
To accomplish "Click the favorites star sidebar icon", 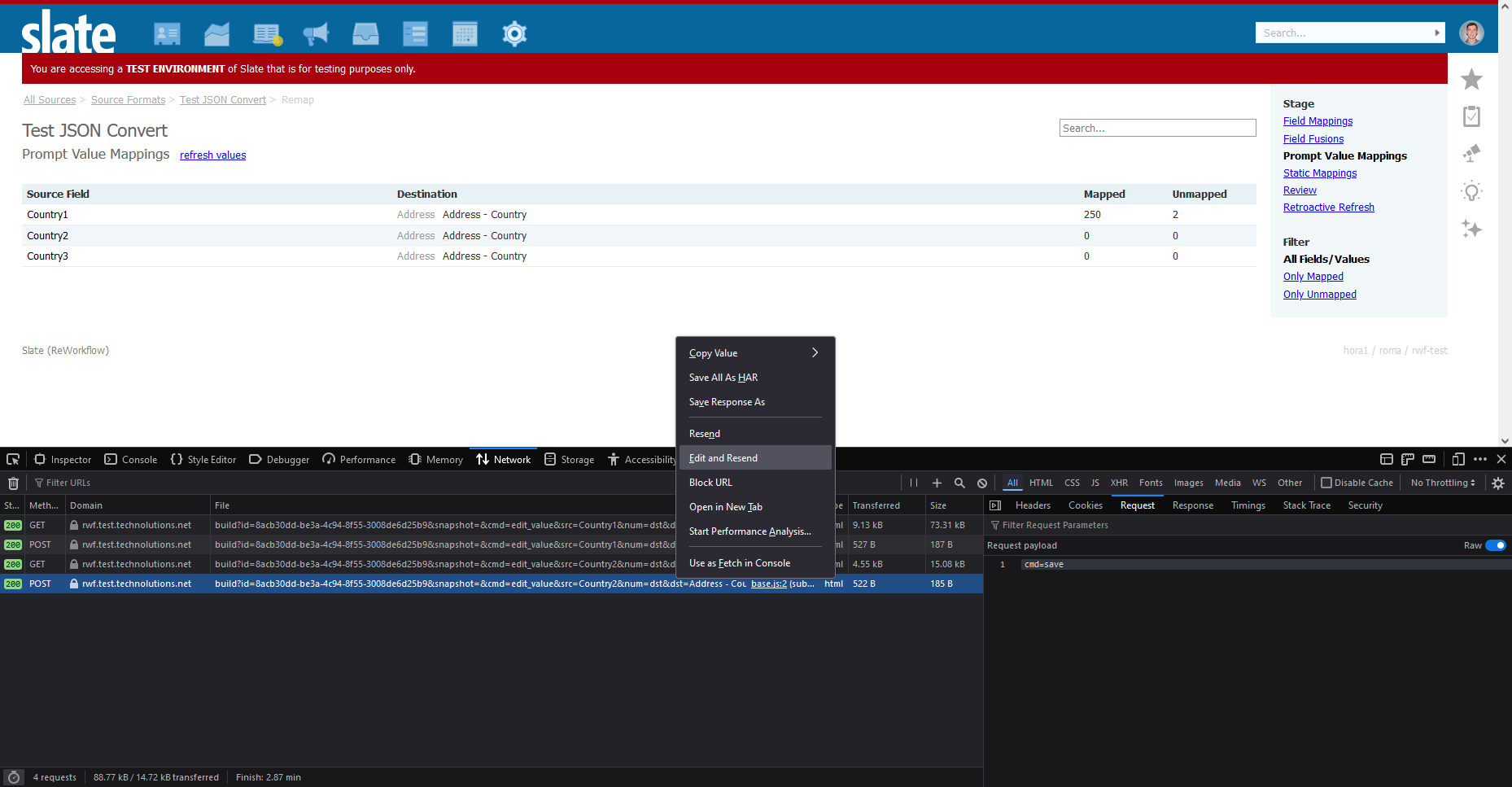I will click(1471, 79).
